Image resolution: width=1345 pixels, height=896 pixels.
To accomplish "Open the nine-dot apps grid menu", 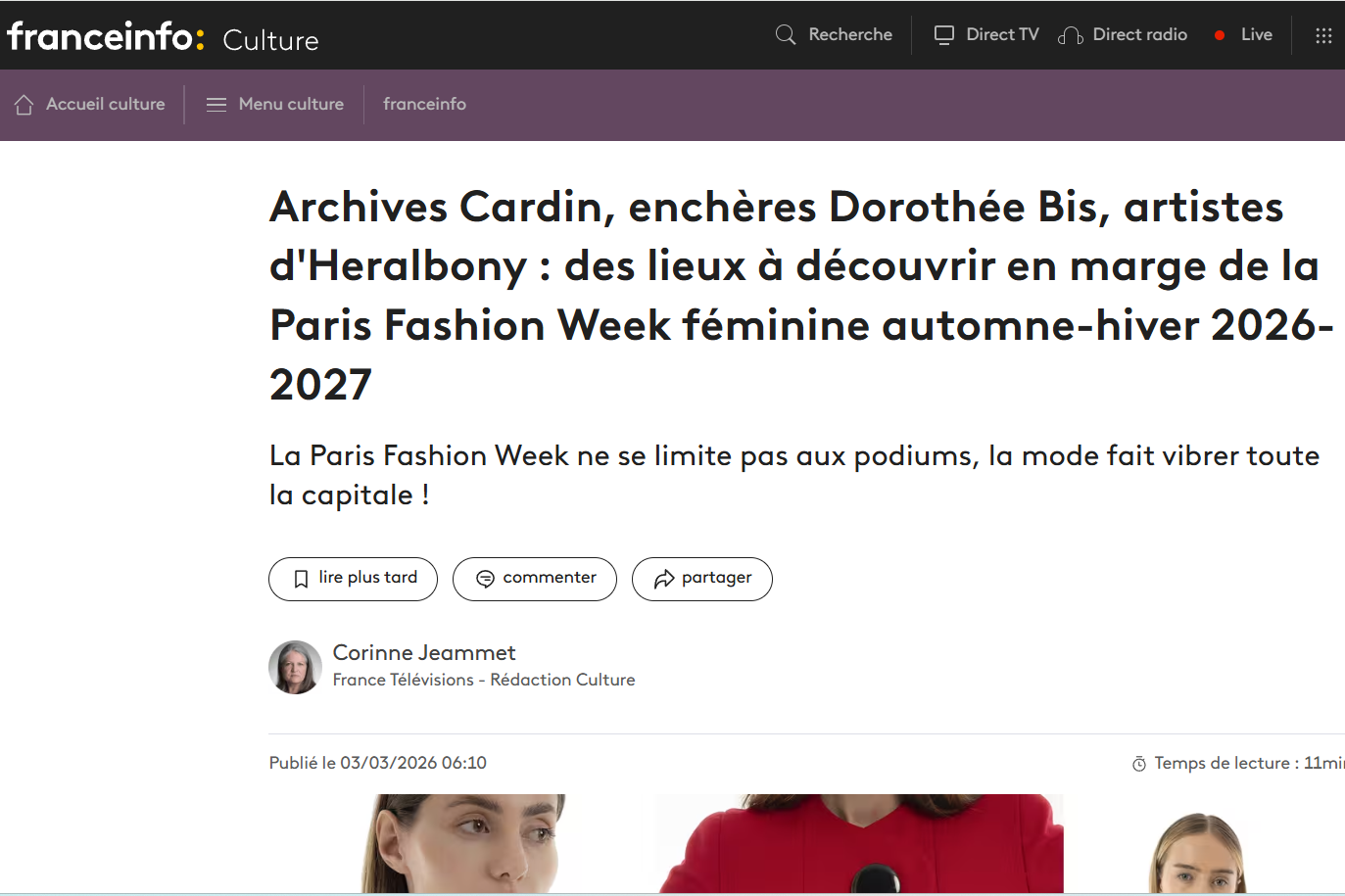I will (1323, 35).
